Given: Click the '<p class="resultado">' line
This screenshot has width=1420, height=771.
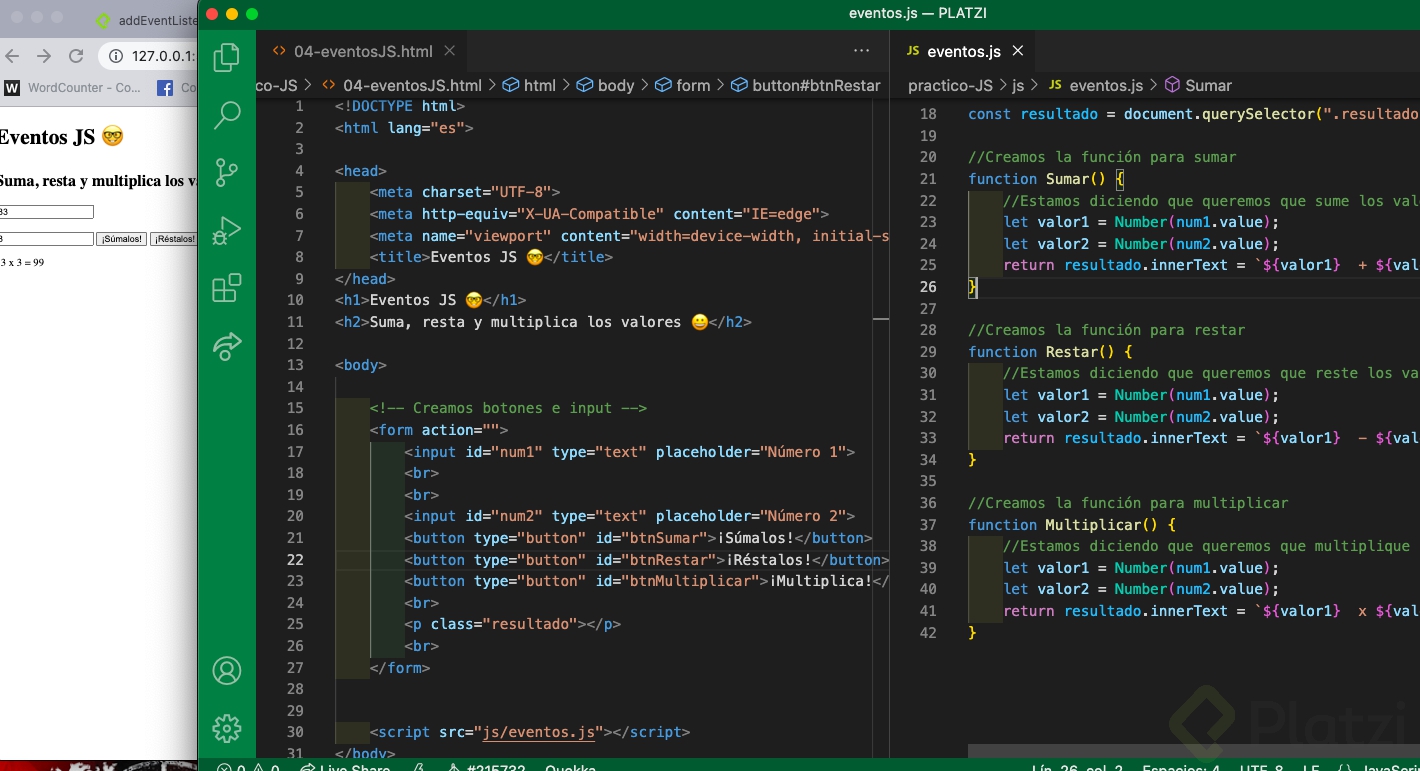Looking at the screenshot, I should click(x=513, y=624).
